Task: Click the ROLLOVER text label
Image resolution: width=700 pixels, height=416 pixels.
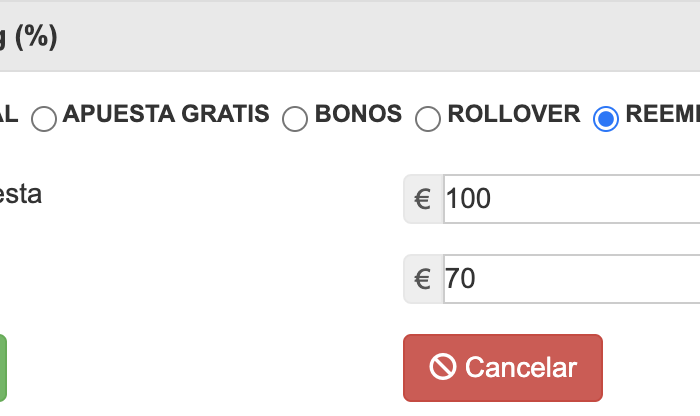Action: pos(514,114)
